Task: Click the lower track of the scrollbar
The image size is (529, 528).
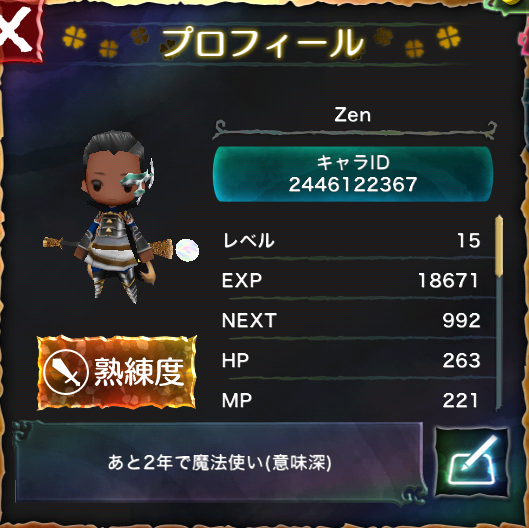Action: pos(499,344)
